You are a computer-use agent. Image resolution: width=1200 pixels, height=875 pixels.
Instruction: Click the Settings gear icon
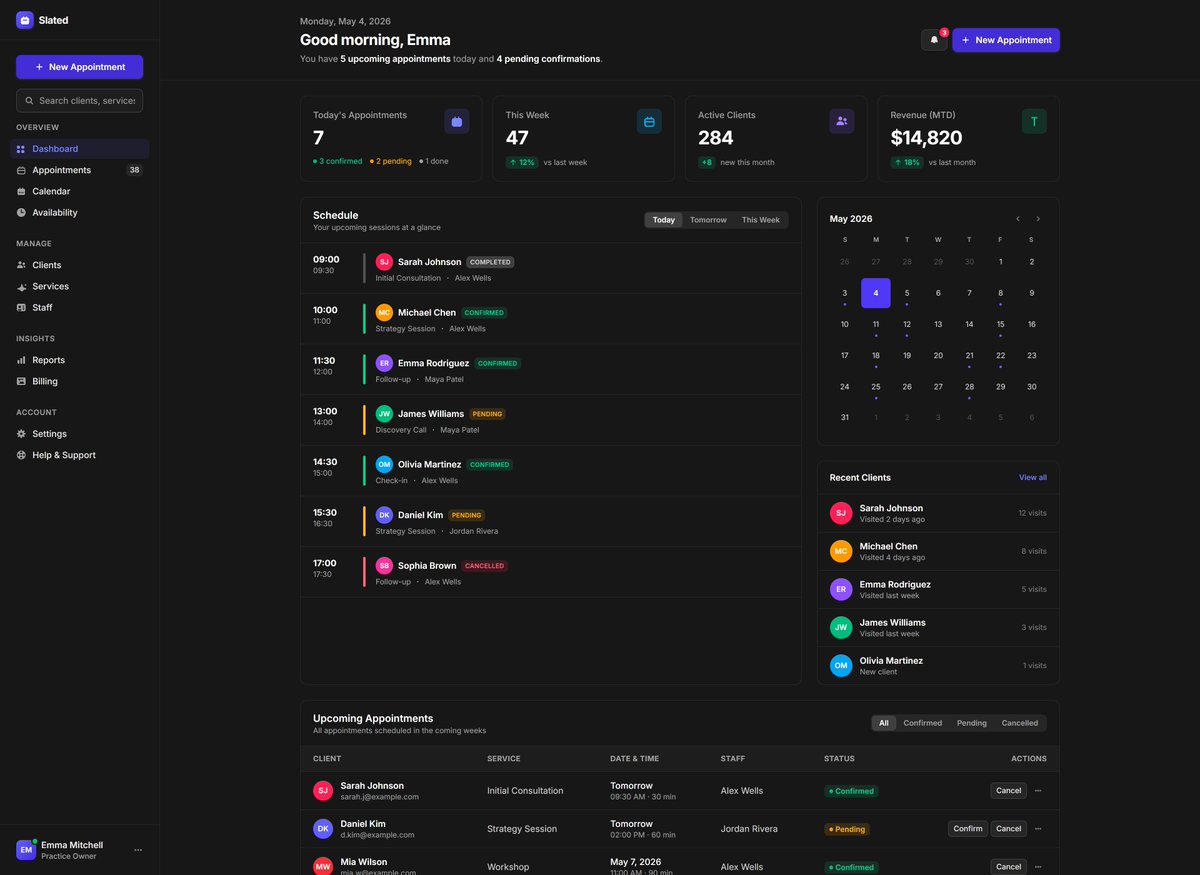tap(21, 434)
